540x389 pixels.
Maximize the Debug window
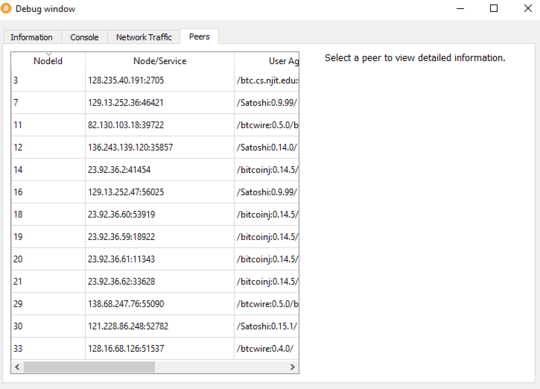point(494,9)
